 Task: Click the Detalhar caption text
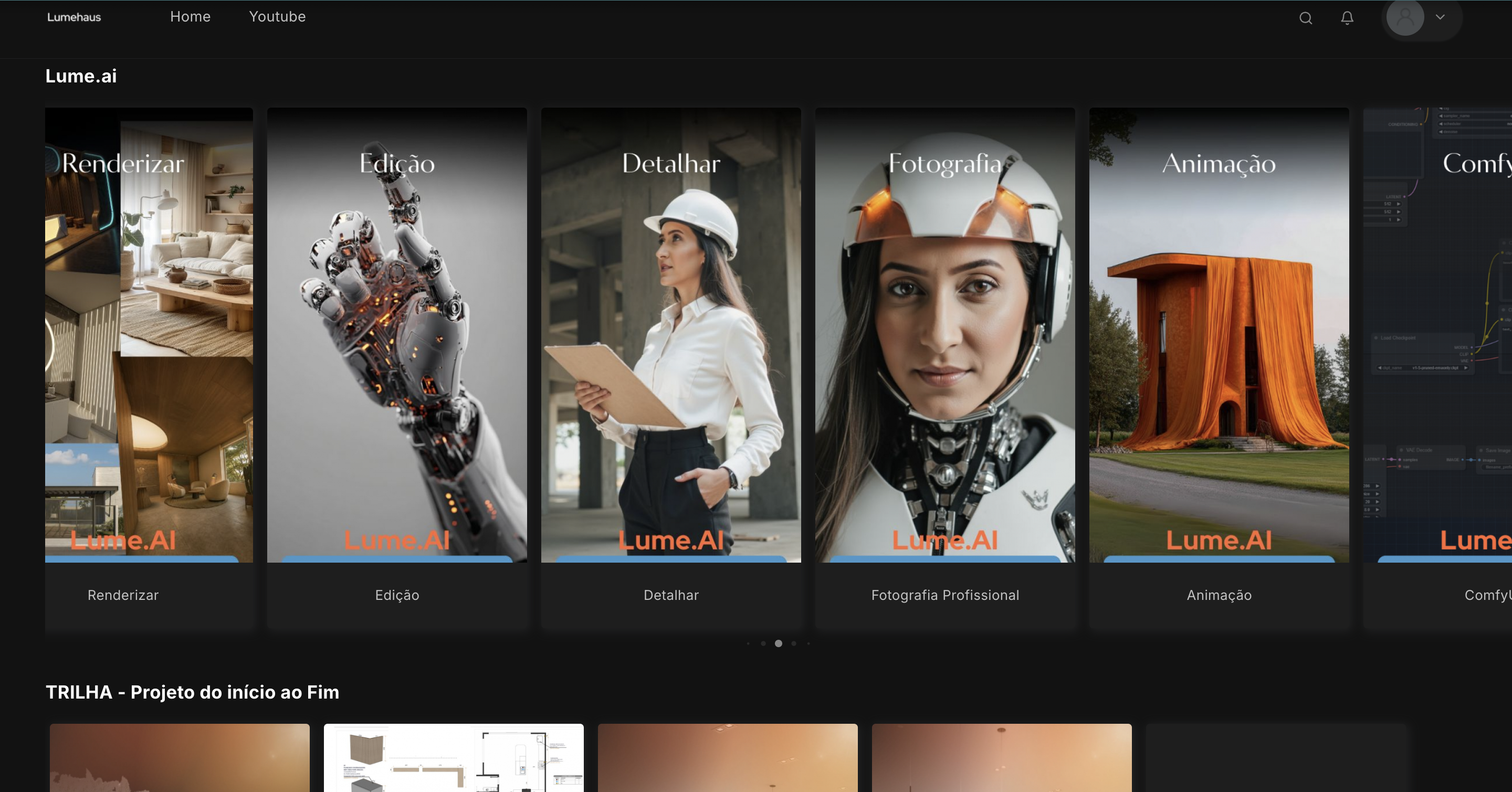(671, 595)
